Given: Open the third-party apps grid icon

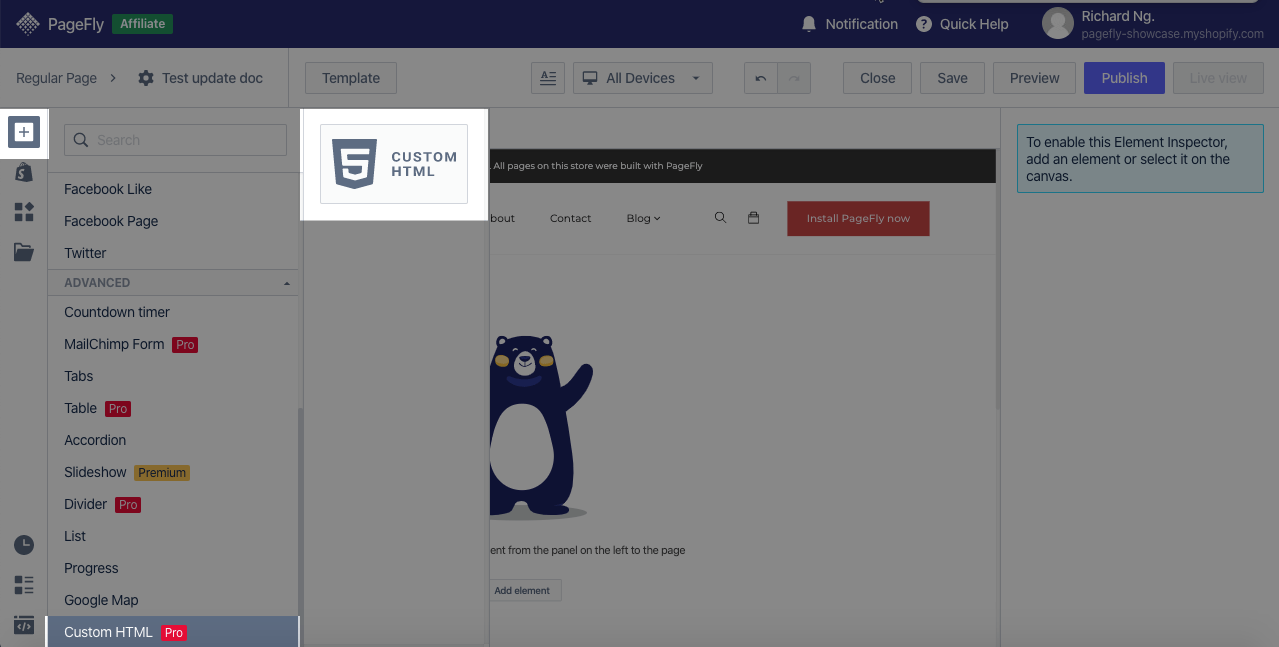Looking at the screenshot, I should (x=24, y=212).
